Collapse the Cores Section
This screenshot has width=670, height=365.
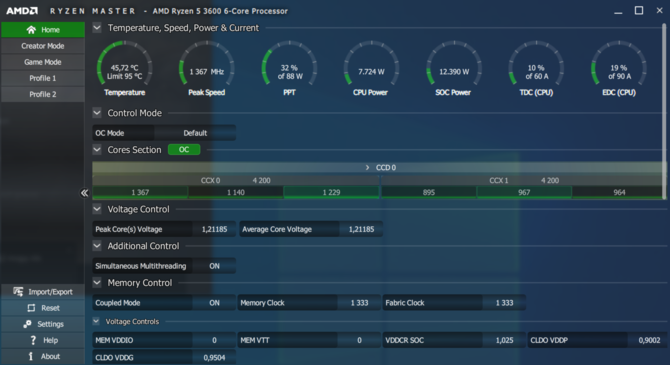[97, 150]
